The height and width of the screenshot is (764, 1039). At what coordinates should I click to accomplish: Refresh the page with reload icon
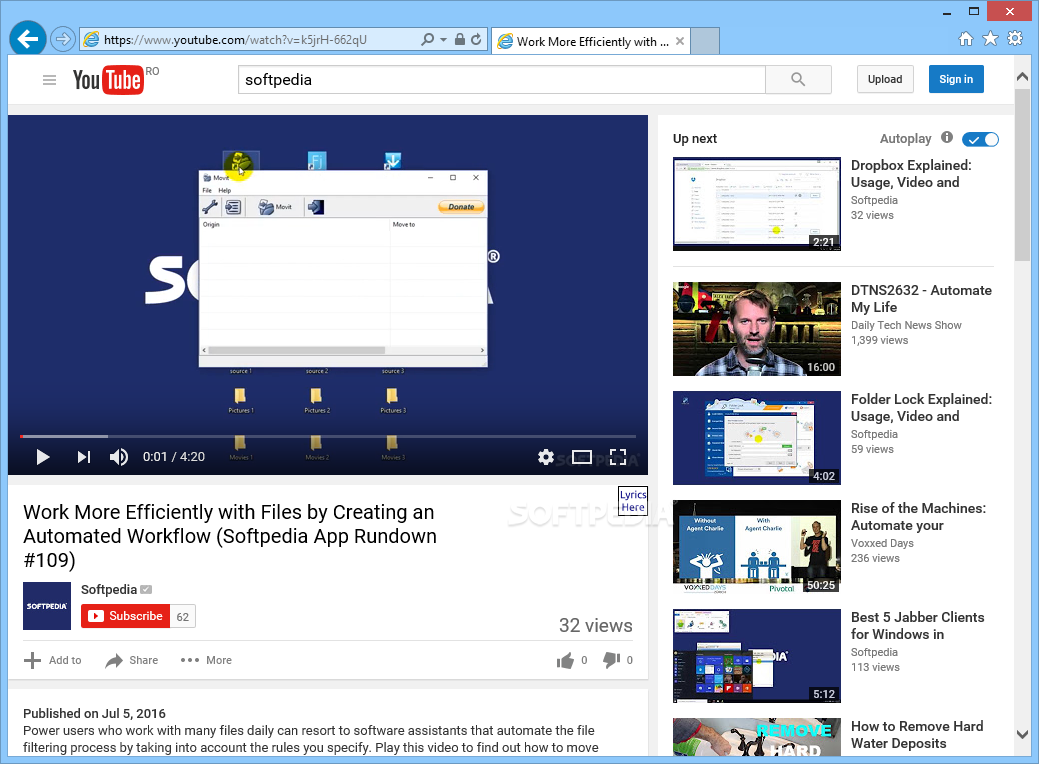[476, 39]
